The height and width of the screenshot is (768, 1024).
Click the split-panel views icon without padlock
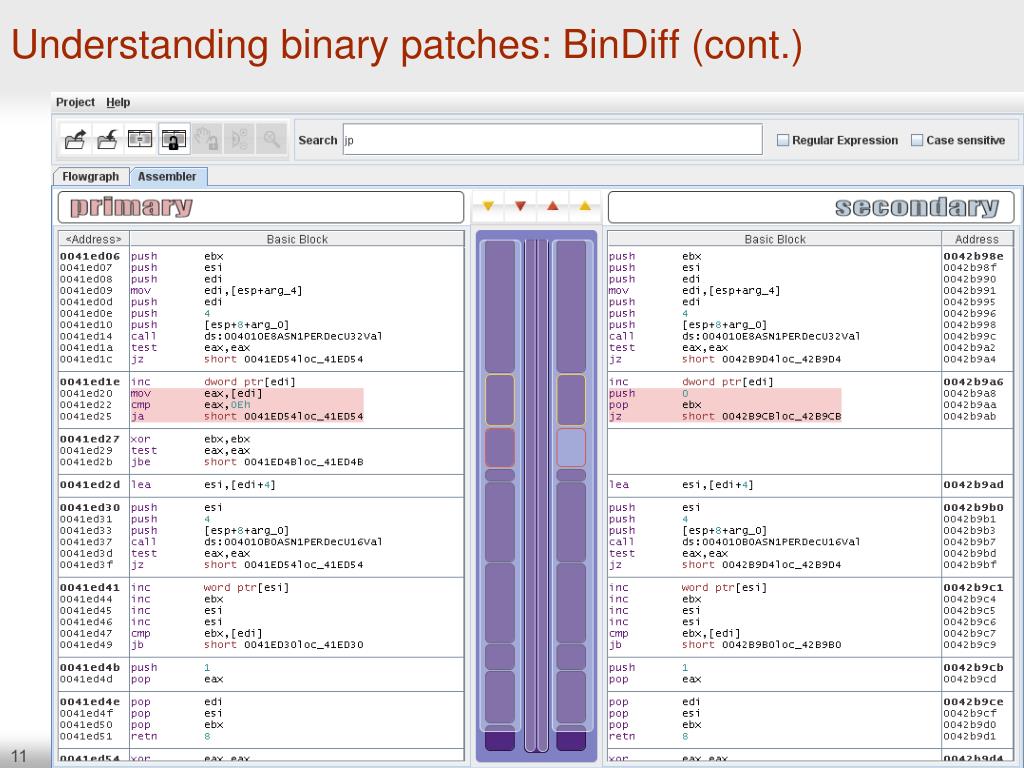(139, 140)
